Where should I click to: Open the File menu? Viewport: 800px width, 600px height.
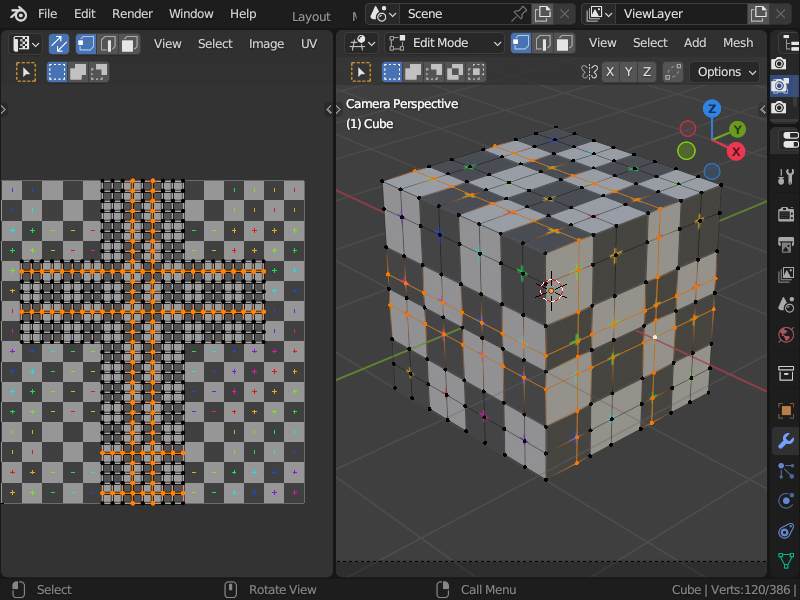click(47, 14)
